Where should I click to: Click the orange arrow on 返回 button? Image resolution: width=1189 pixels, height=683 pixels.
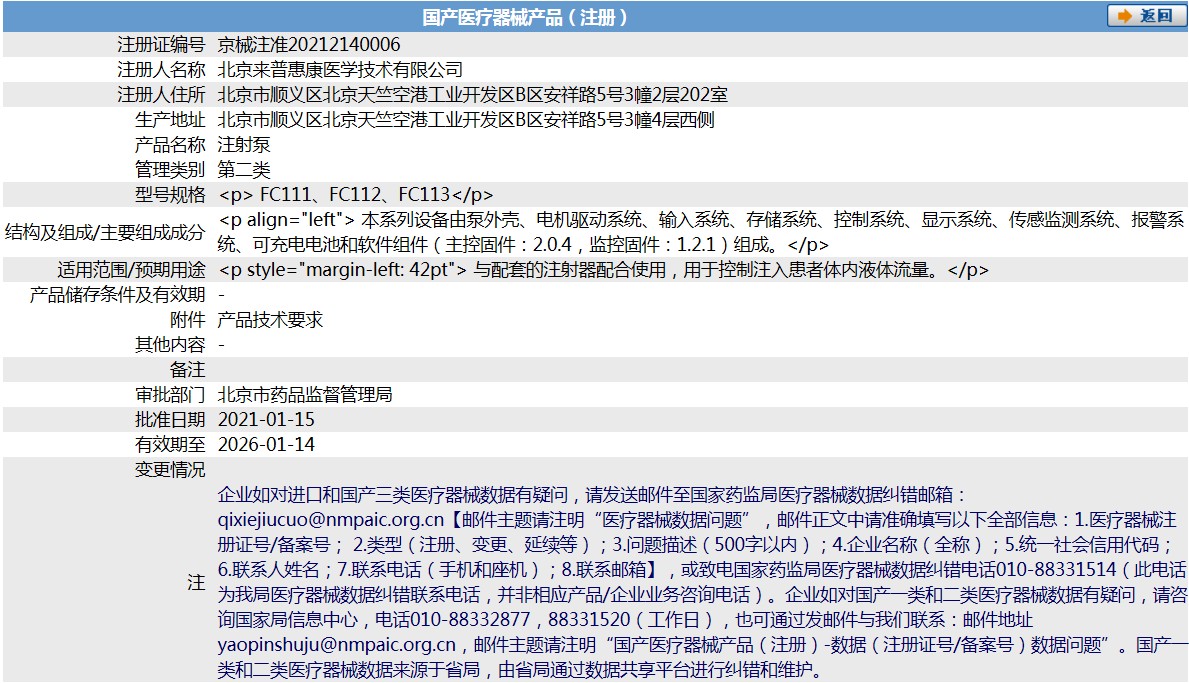(1125, 16)
